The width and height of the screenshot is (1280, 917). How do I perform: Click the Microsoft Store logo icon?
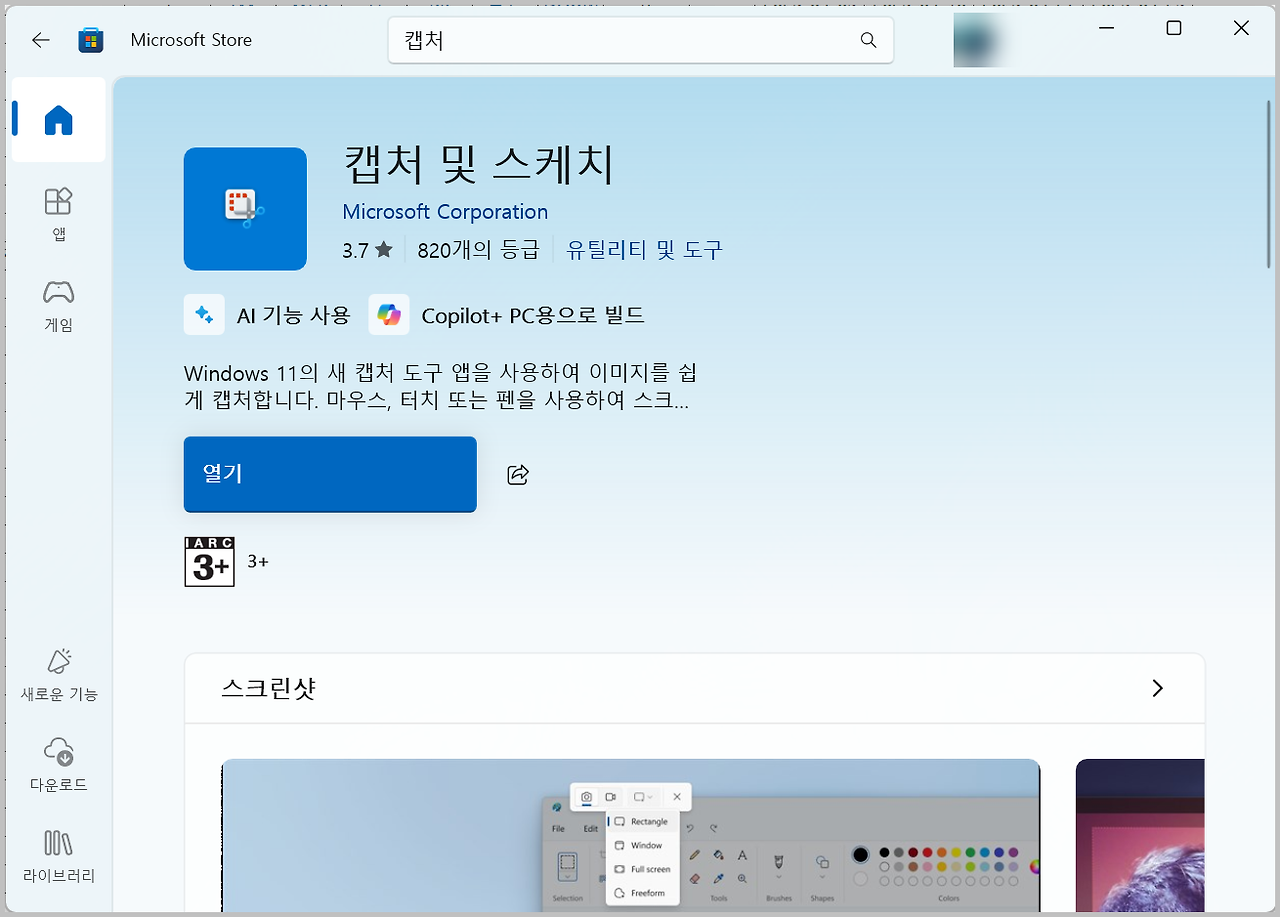[x=91, y=40]
